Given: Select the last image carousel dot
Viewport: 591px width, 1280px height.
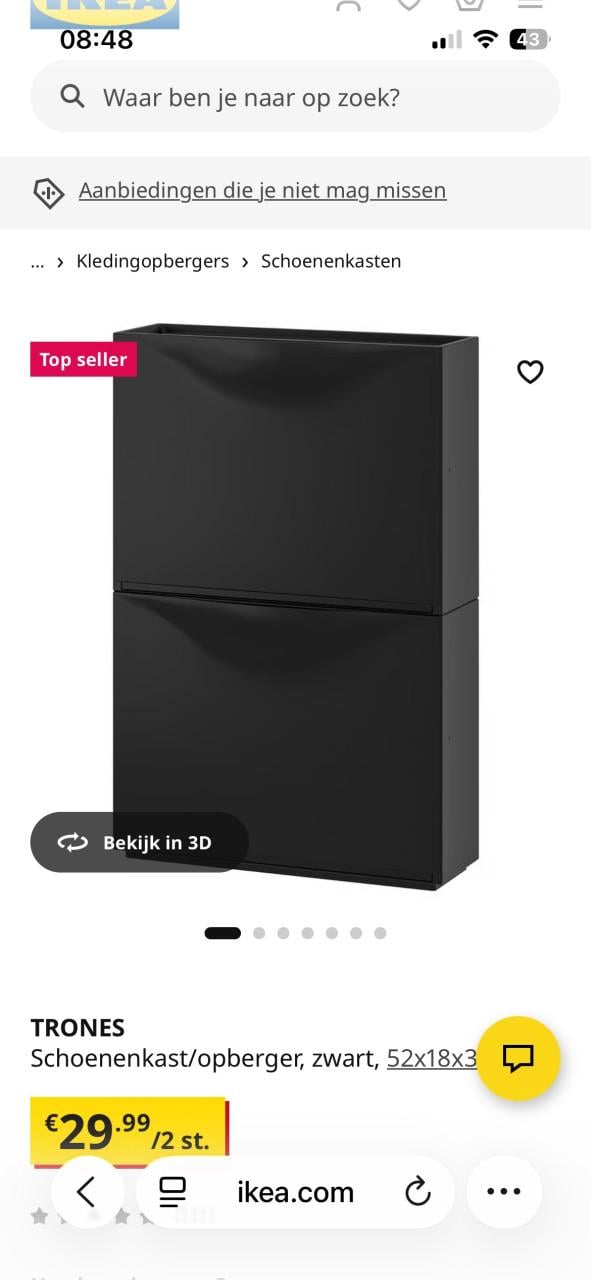Looking at the screenshot, I should 380,933.
